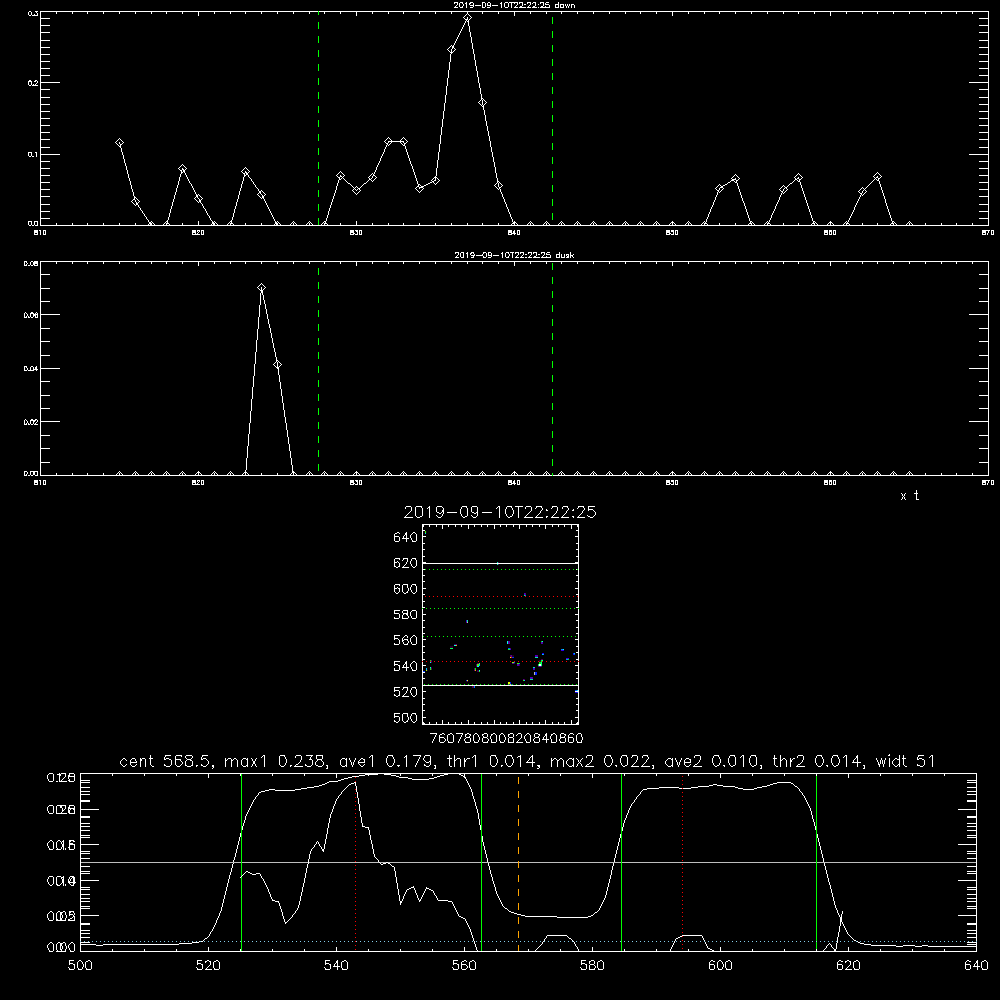The width and height of the screenshot is (1000, 1000).
Task: Click the 'thr2 0.014' statistic text
Action: click(x=817, y=761)
